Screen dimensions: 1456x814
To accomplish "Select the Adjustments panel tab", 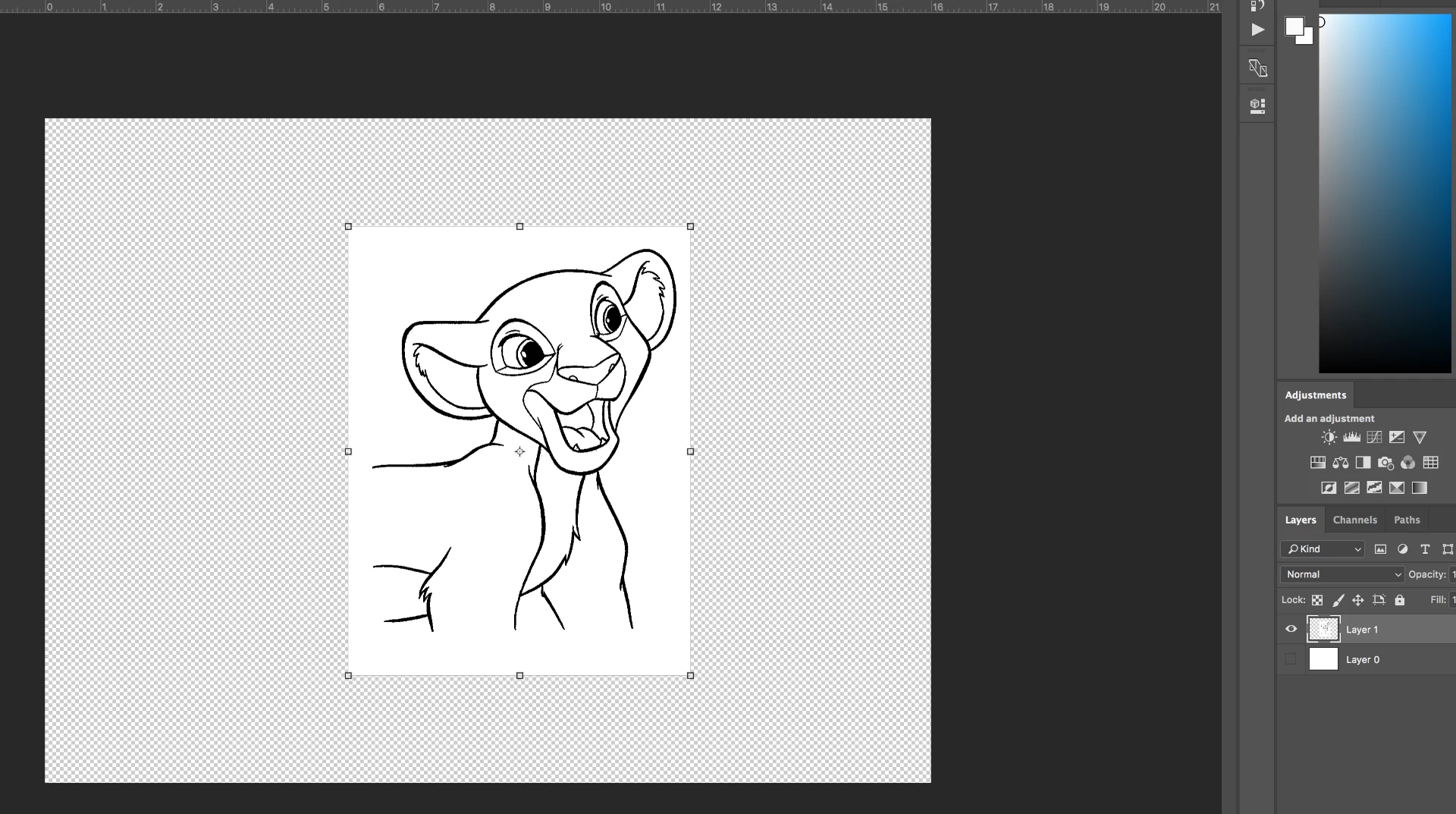I will tap(1315, 395).
